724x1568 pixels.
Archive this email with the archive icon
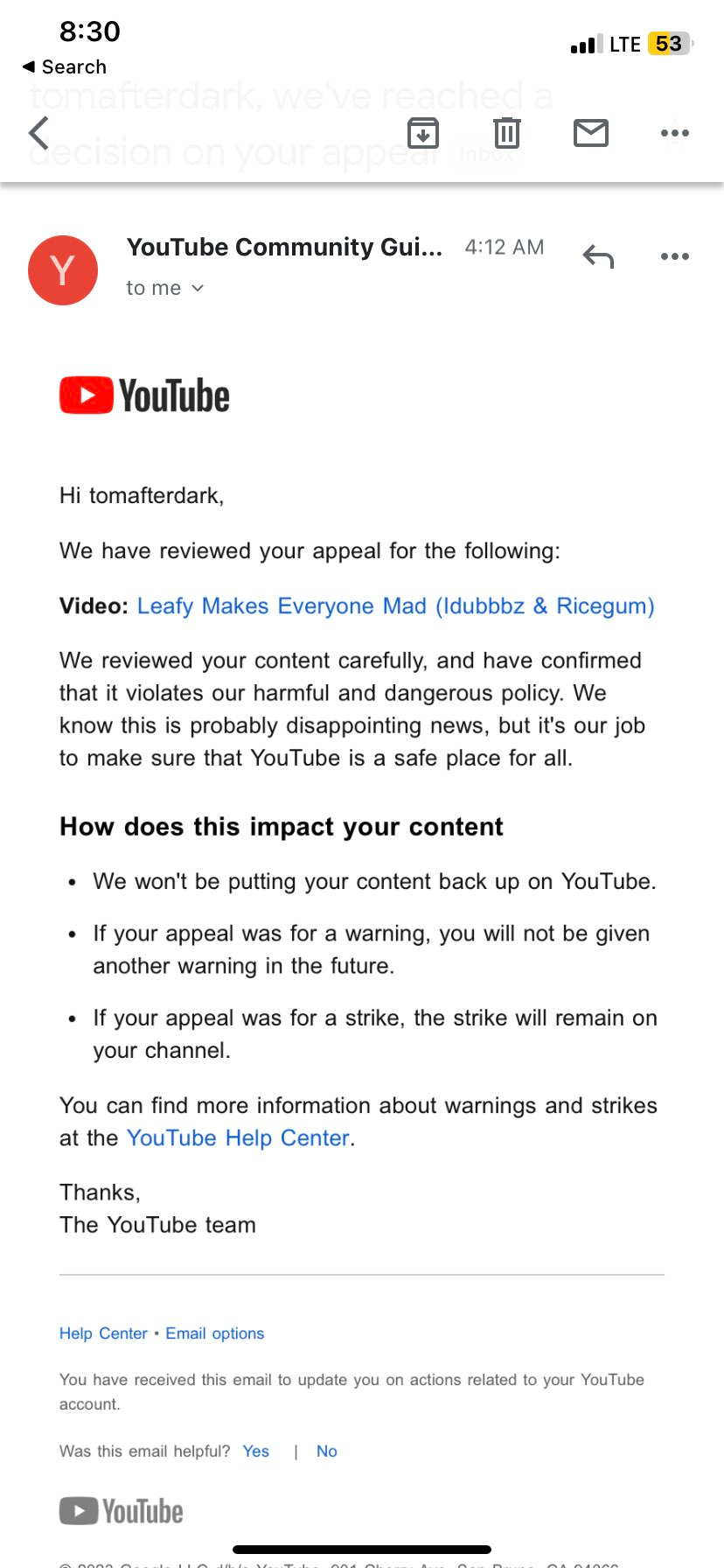click(x=423, y=133)
